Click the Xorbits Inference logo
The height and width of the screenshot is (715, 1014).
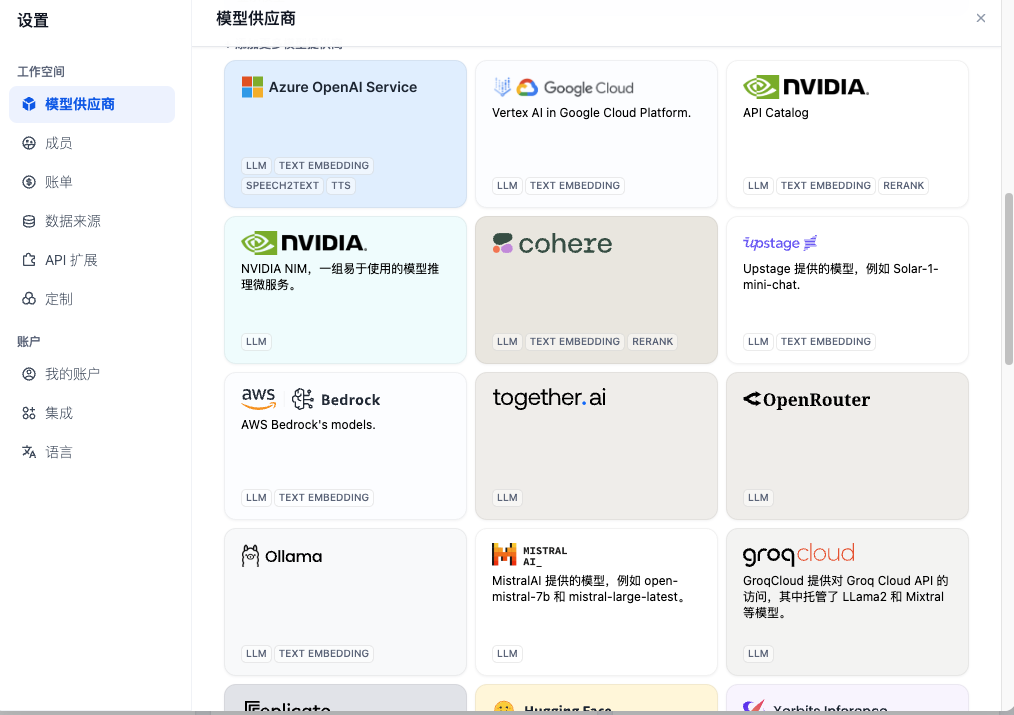(x=815, y=708)
